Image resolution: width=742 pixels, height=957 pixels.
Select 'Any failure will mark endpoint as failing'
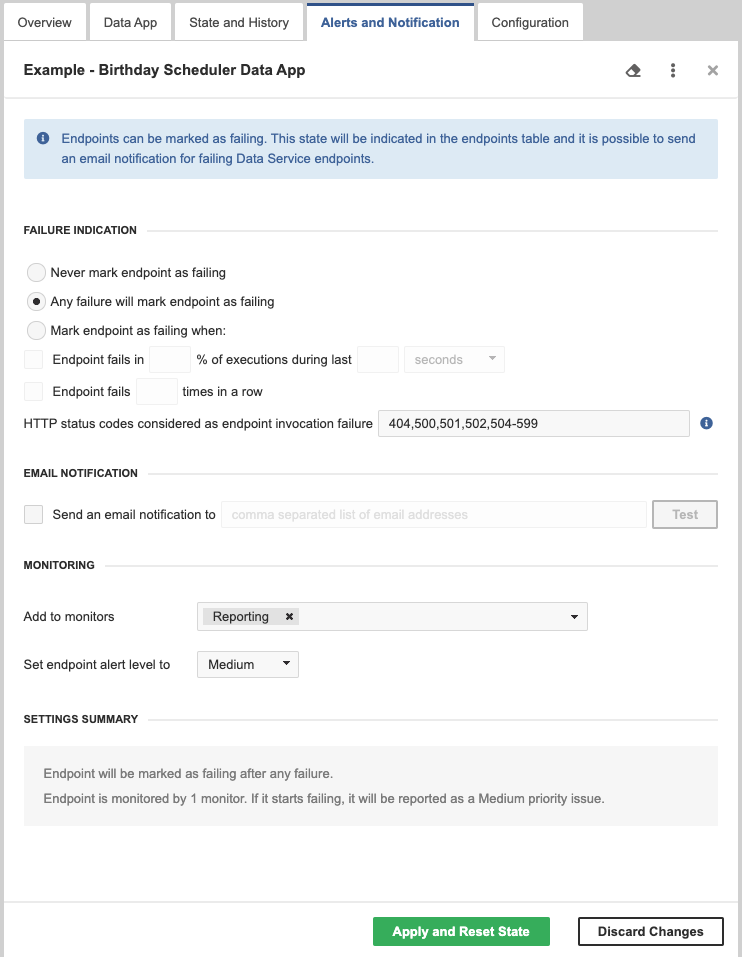pyautogui.click(x=36, y=301)
